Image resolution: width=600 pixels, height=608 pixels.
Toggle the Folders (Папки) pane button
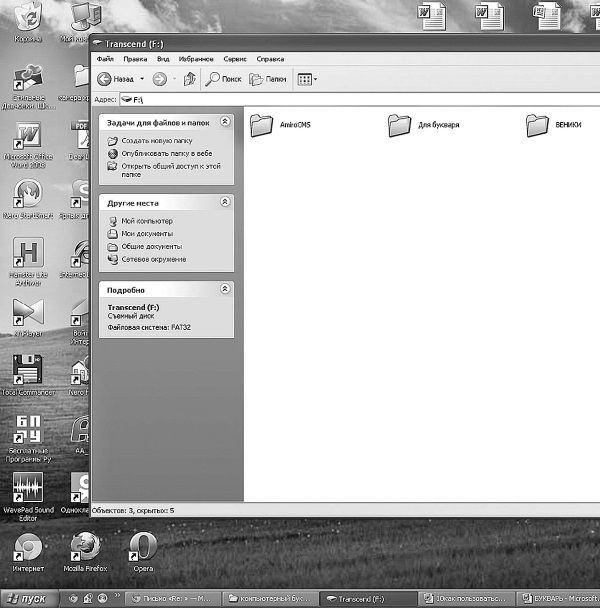[270, 78]
